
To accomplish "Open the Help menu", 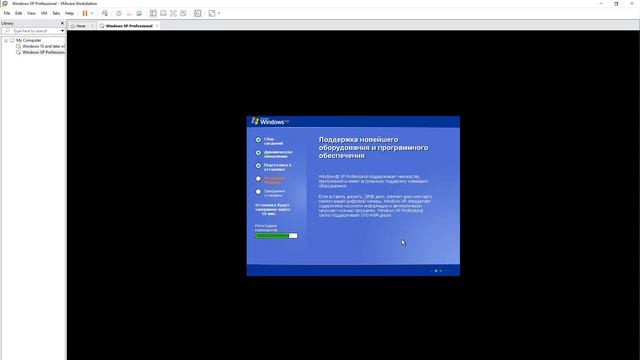I will pyautogui.click(x=69, y=13).
